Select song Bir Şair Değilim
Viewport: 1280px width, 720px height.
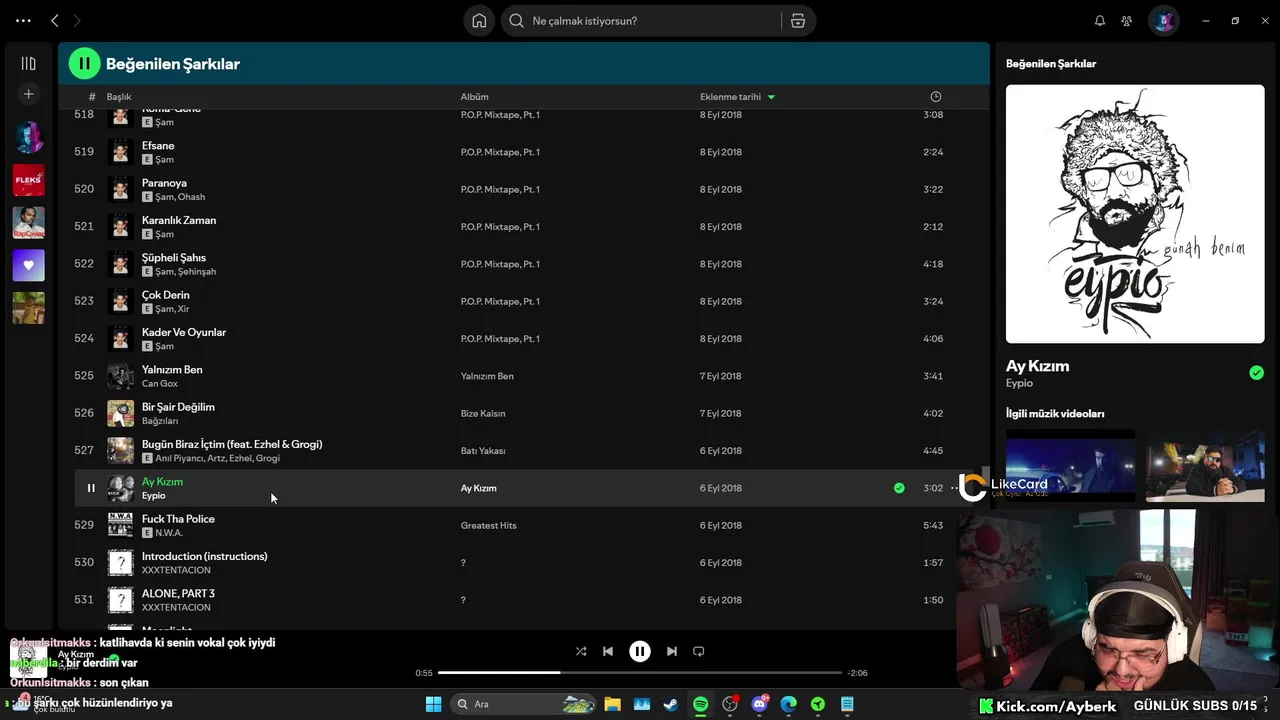[178, 407]
